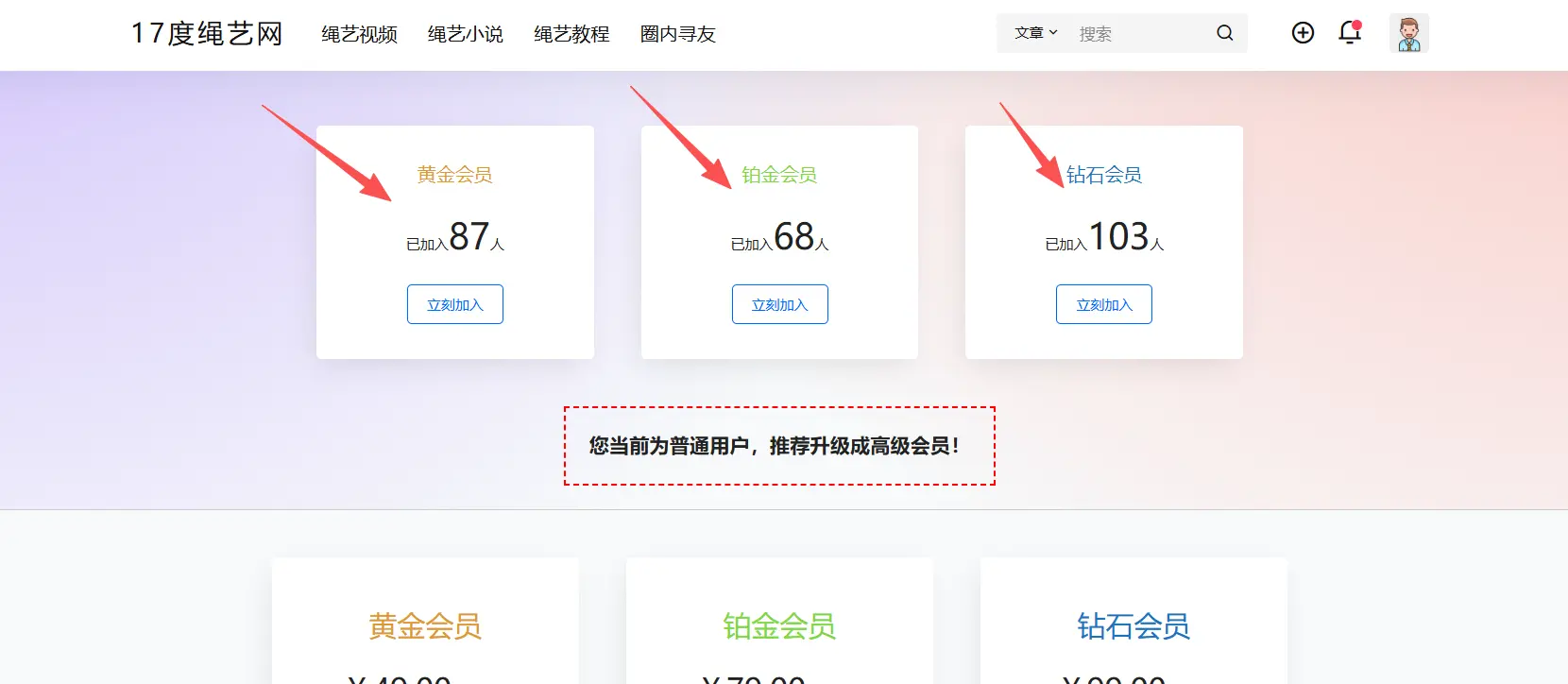Select the 绳艺教程 navigation item
This screenshot has height=684, width=1568.
(571, 35)
